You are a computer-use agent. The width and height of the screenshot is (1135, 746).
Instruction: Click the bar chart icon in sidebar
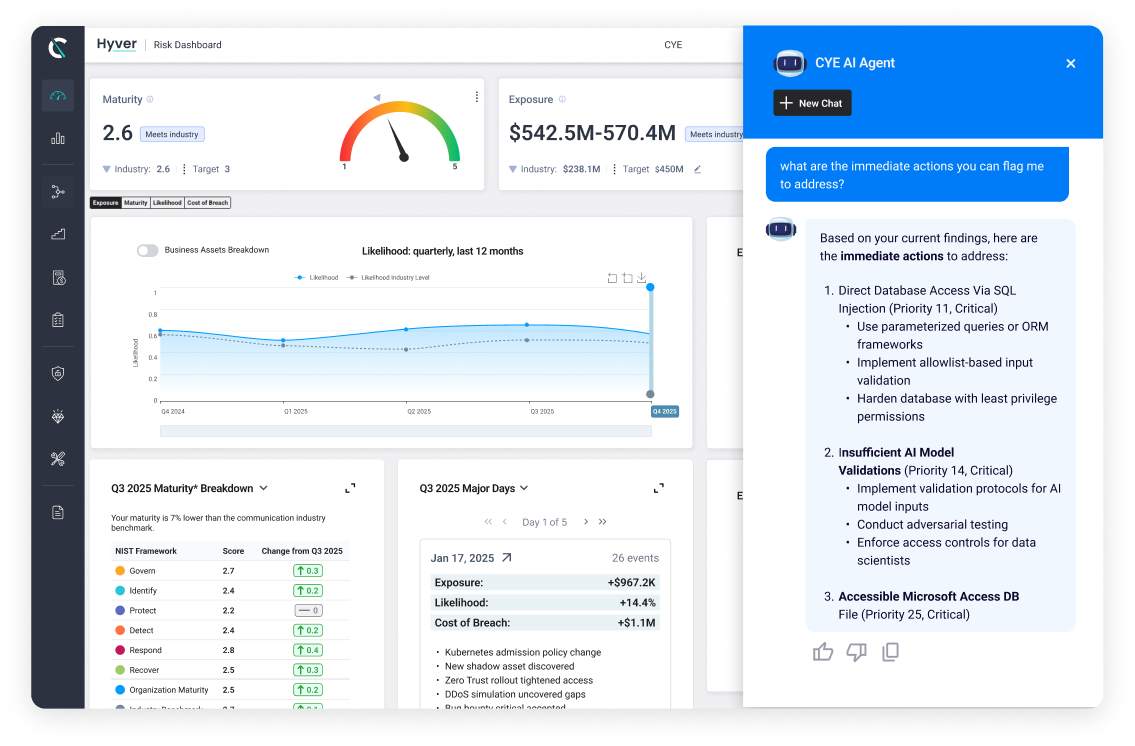58,138
